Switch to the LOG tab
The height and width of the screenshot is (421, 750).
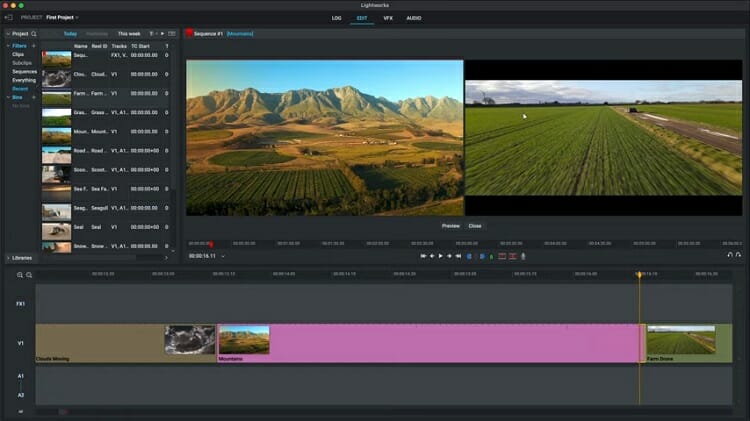pyautogui.click(x=336, y=18)
